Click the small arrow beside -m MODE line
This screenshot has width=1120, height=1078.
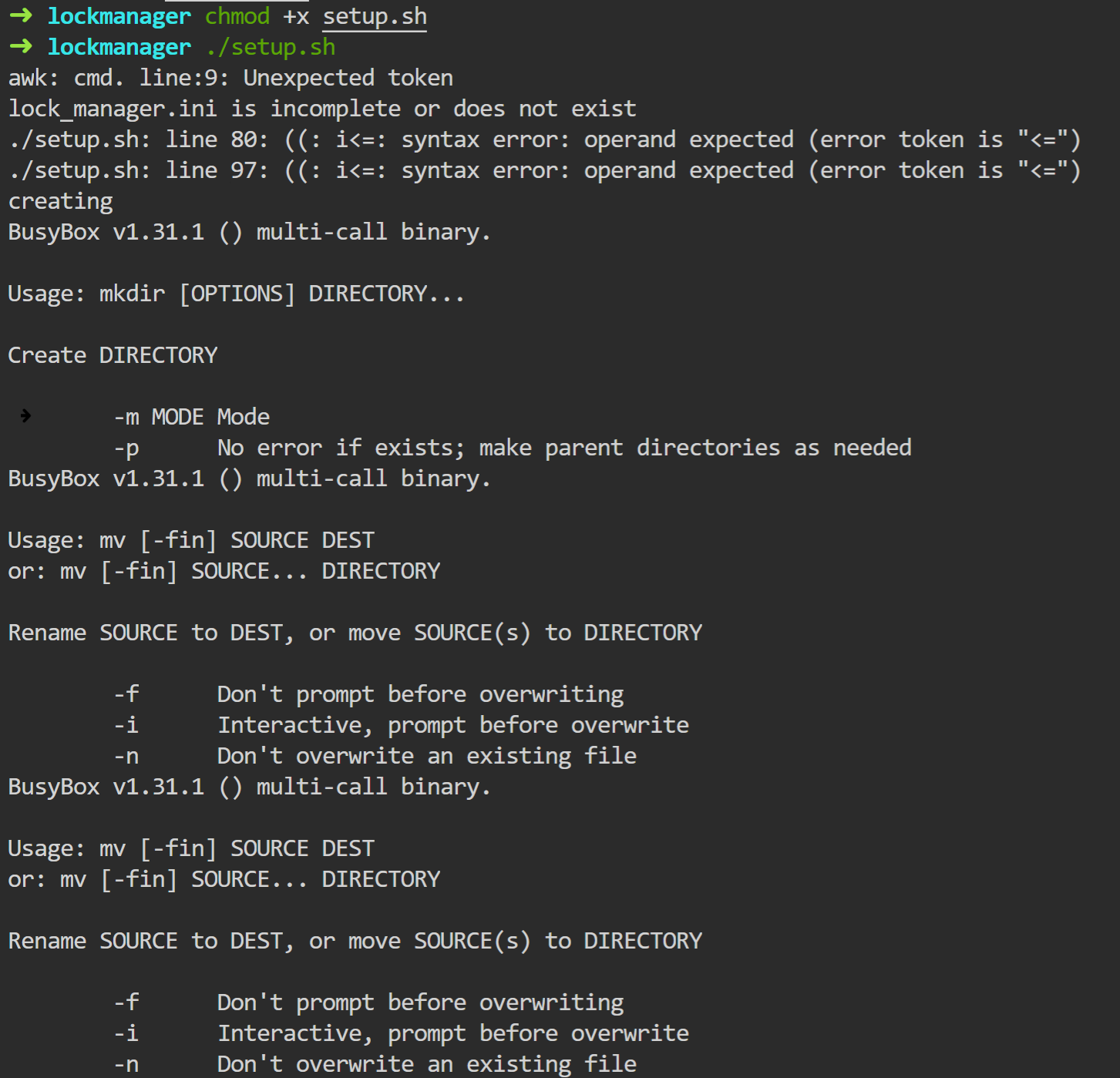click(x=25, y=416)
